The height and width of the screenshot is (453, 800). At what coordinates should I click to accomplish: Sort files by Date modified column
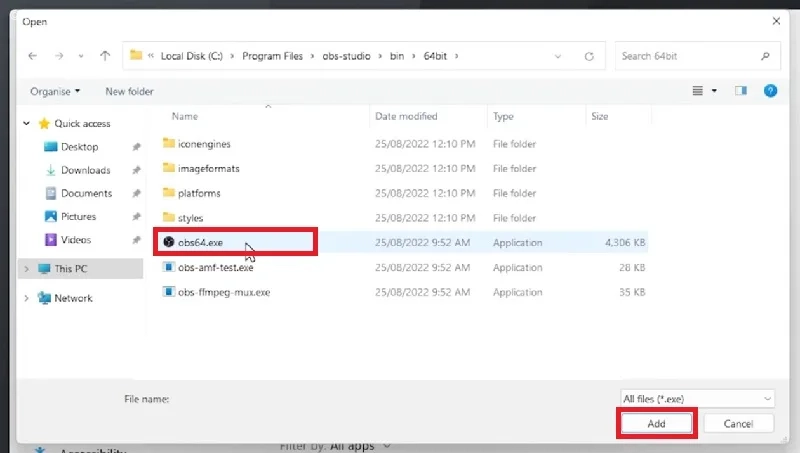pos(406,117)
